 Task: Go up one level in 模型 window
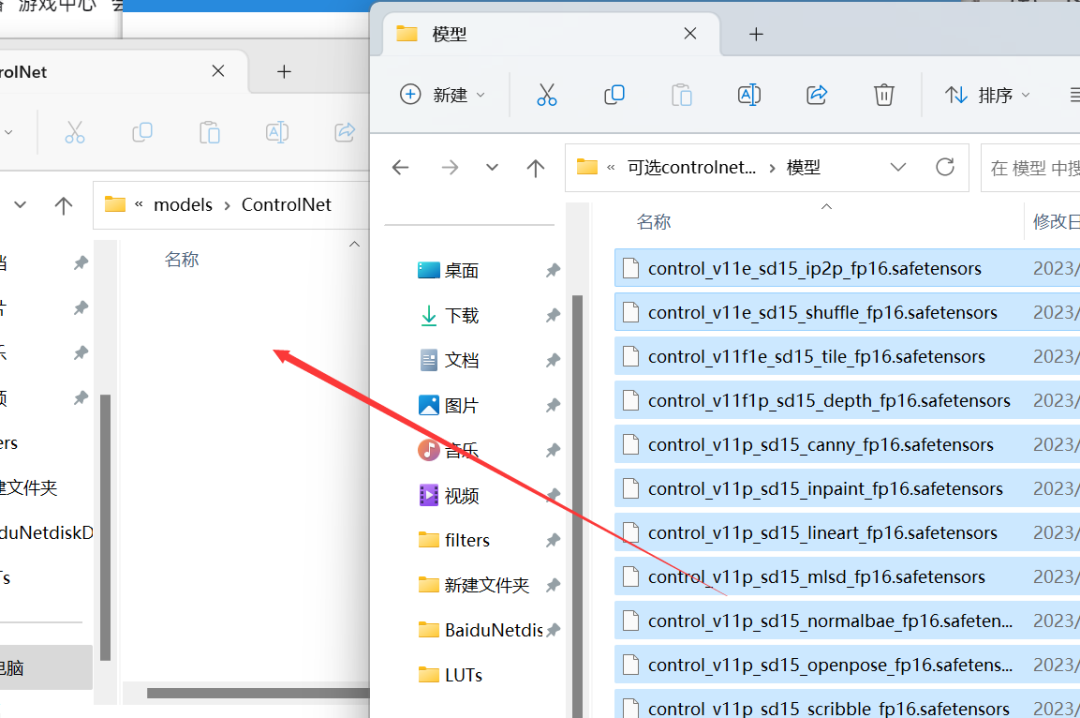pos(536,168)
